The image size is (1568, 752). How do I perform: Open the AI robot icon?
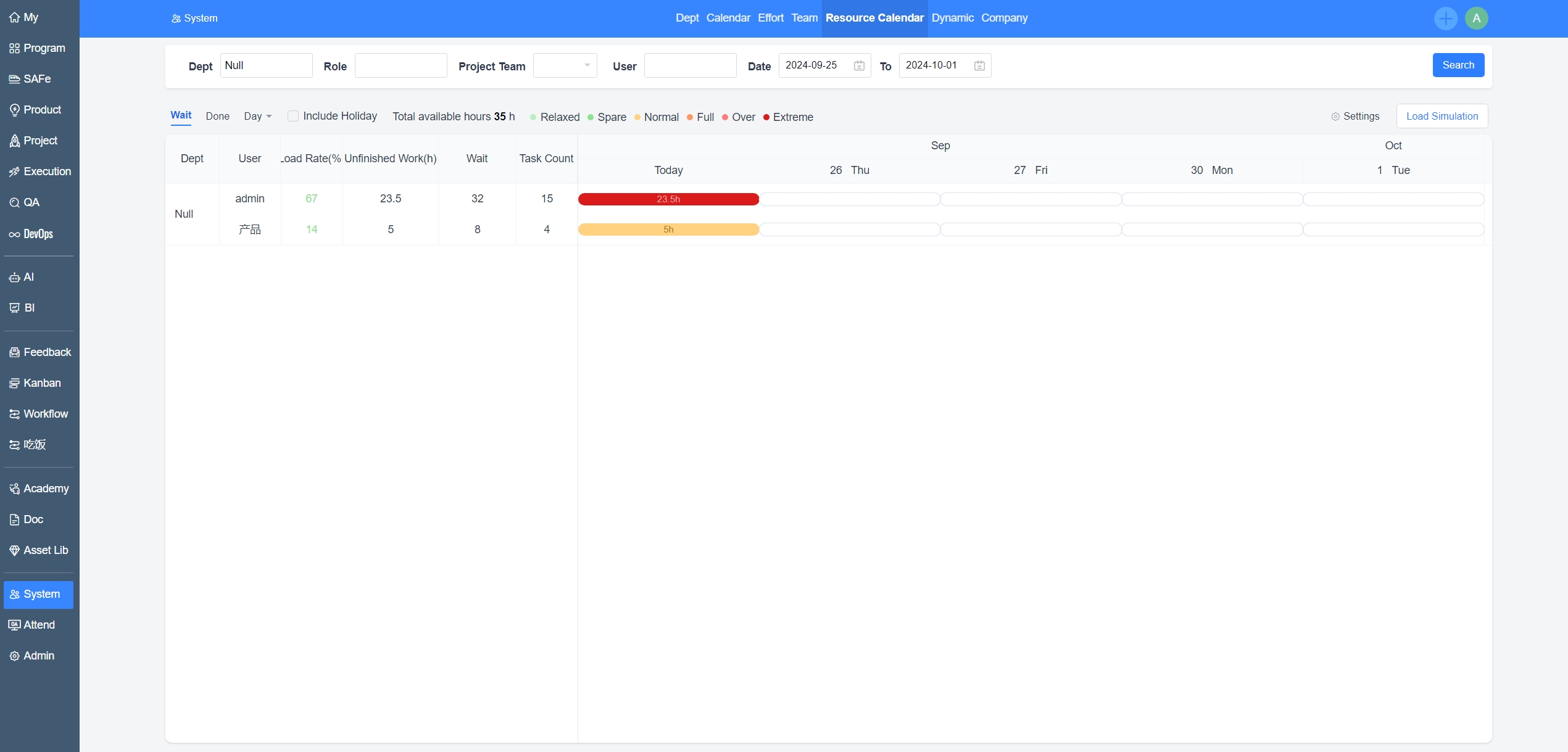click(x=14, y=278)
